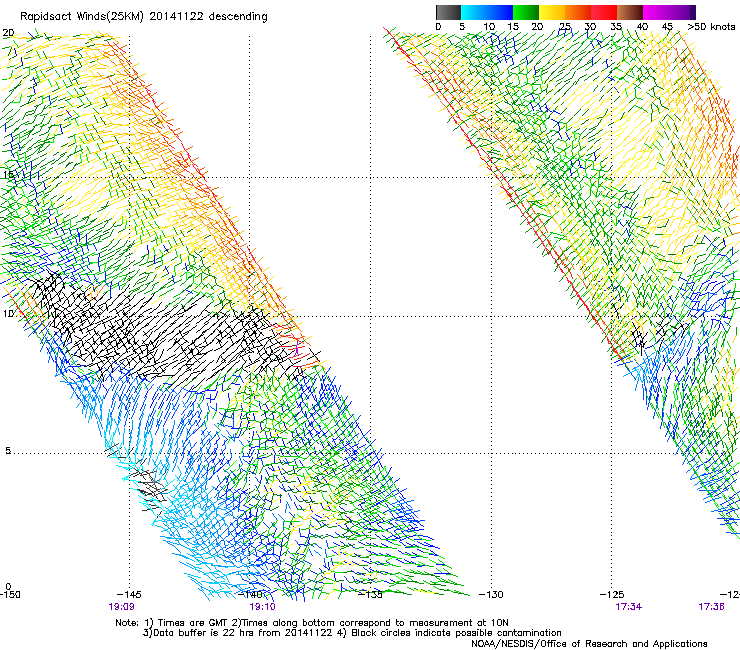Click the cyan 5-10 knots color swatch
Screen dimensions: 740x650
point(474,12)
